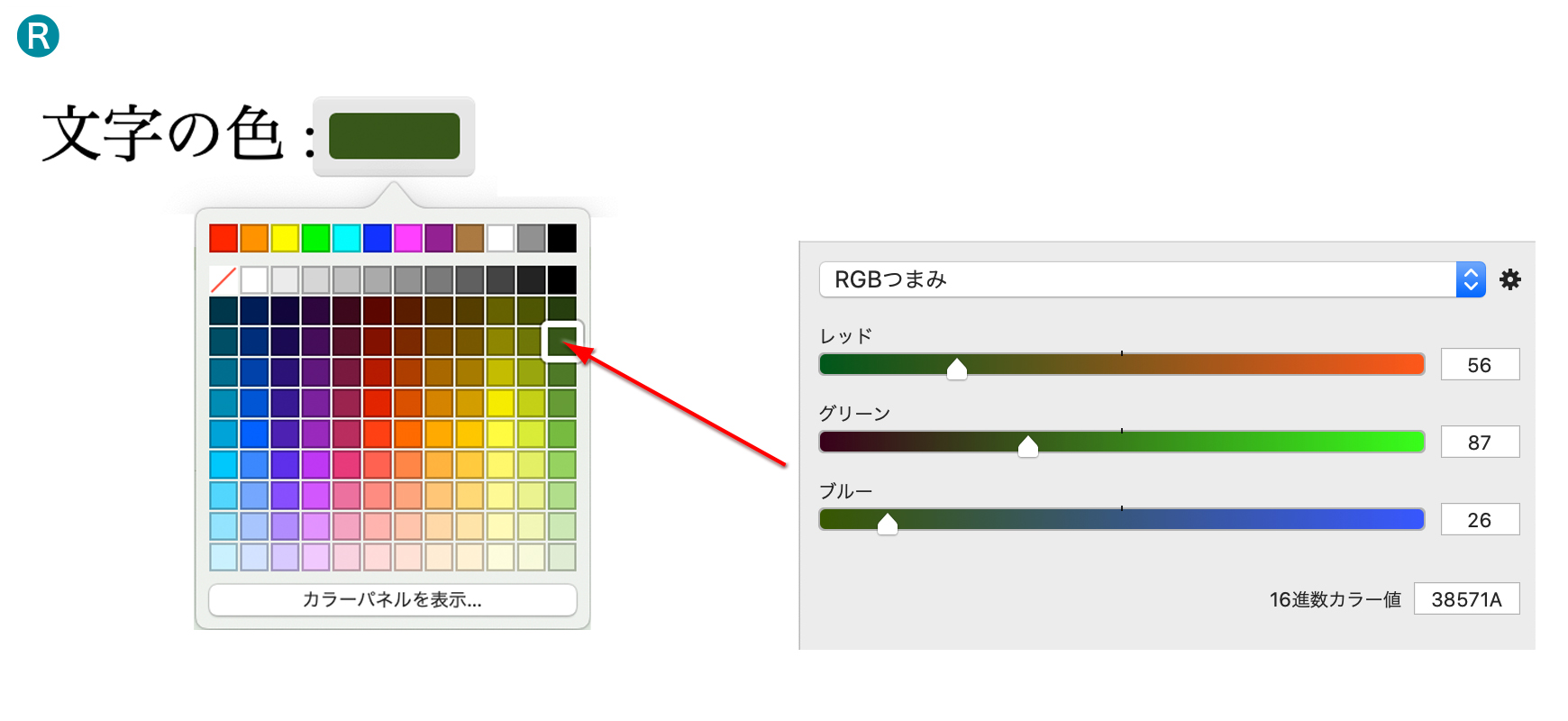Open the RGBつまみ slider mode dropdown
Image resolution: width=1568 pixels, height=721 pixels.
[1135, 279]
